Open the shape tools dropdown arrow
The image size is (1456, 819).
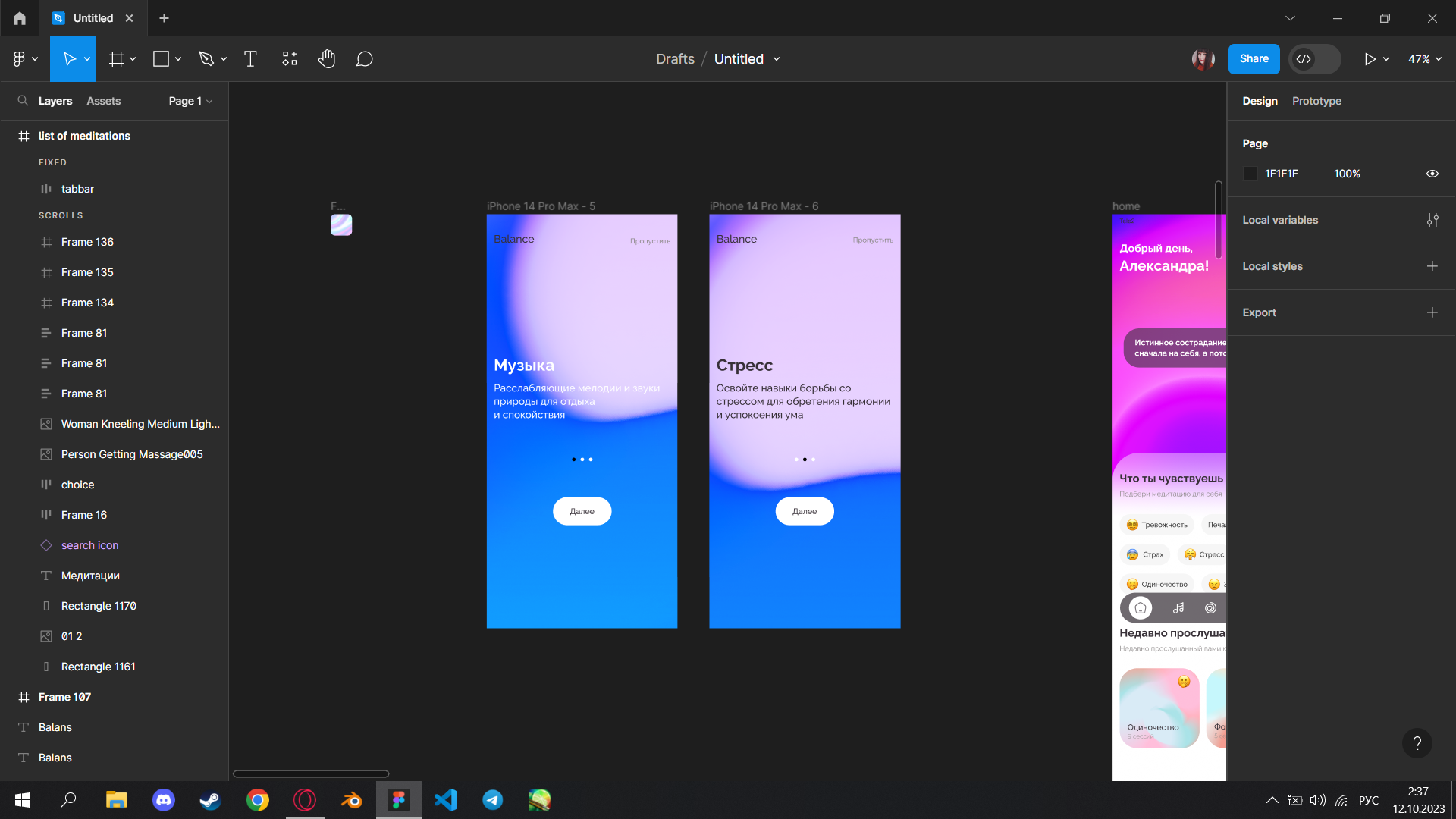coord(178,59)
